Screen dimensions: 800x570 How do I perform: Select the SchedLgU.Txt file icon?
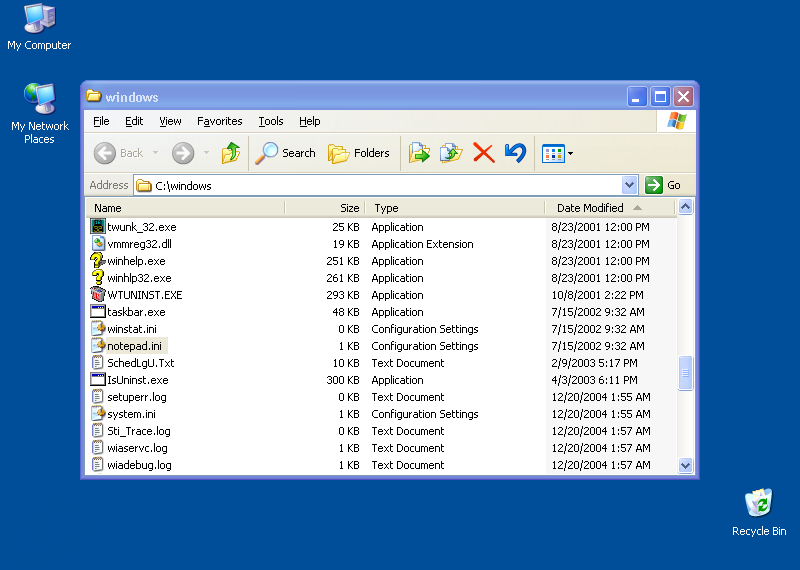pos(97,362)
